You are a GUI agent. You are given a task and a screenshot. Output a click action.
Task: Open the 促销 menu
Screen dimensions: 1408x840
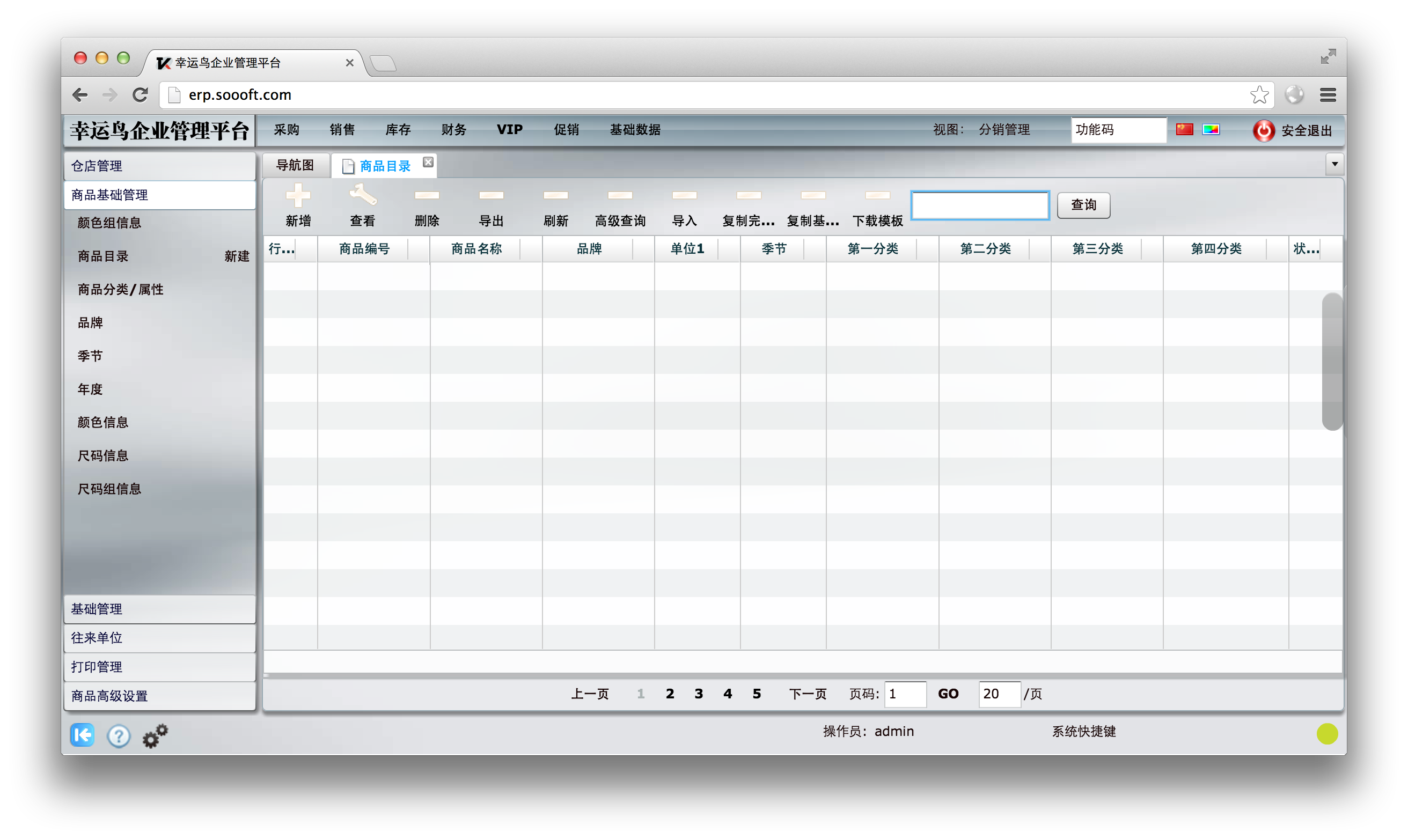(x=566, y=130)
